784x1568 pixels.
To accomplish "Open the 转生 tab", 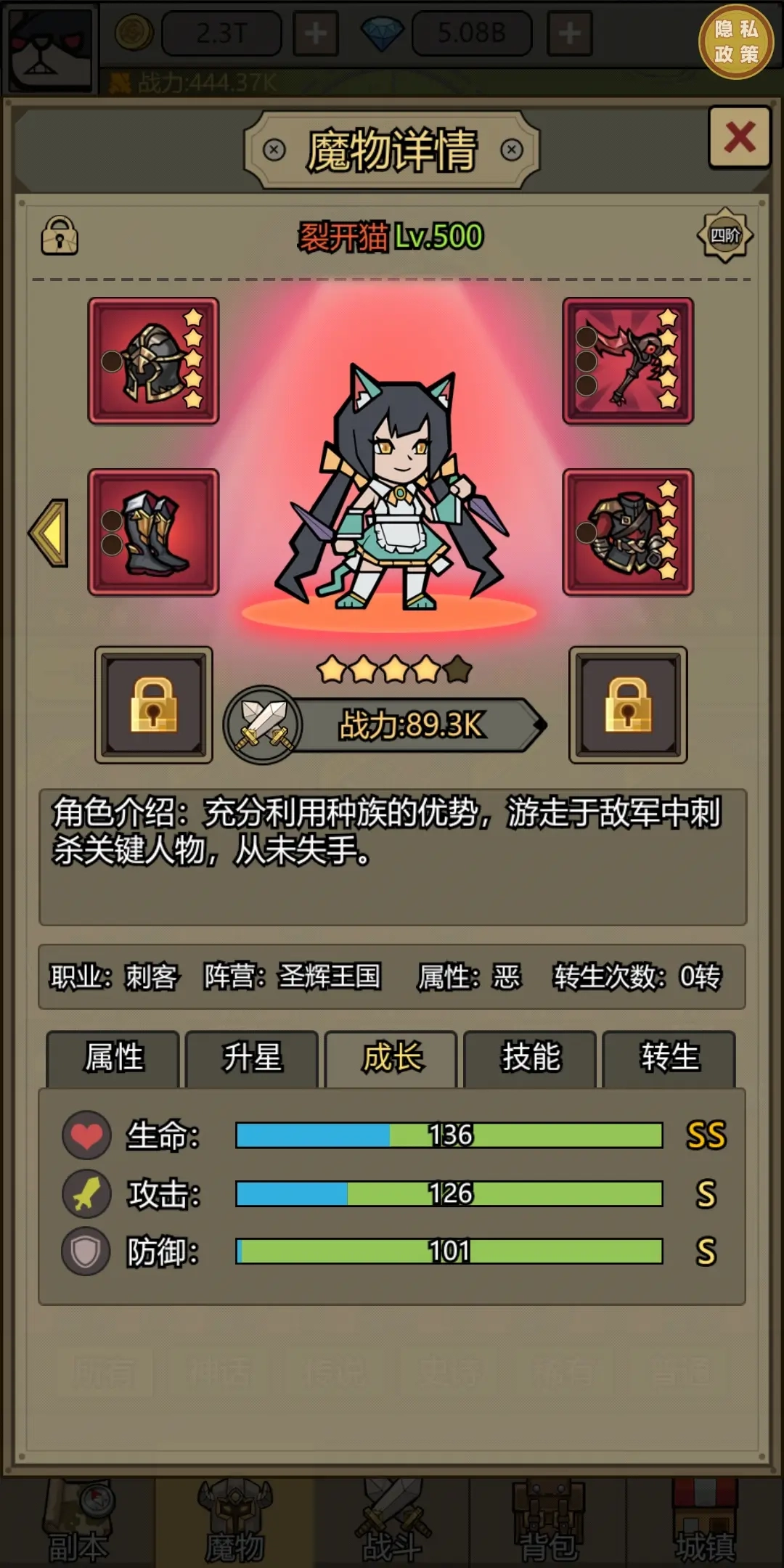I will pyautogui.click(x=669, y=1058).
